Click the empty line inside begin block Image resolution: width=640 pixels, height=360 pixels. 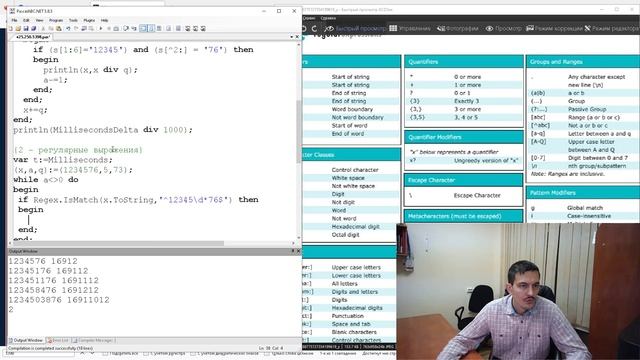coord(155,220)
